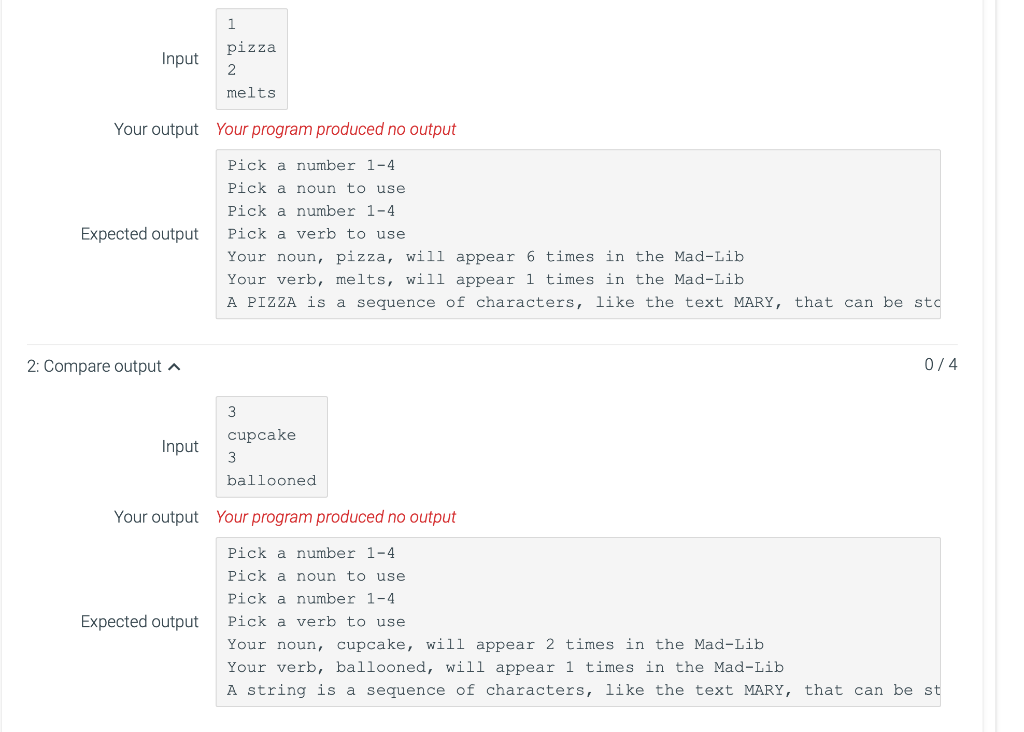Click 'Your program produced no output' message
Viewport: 1024px width, 732px height.
(x=336, y=129)
